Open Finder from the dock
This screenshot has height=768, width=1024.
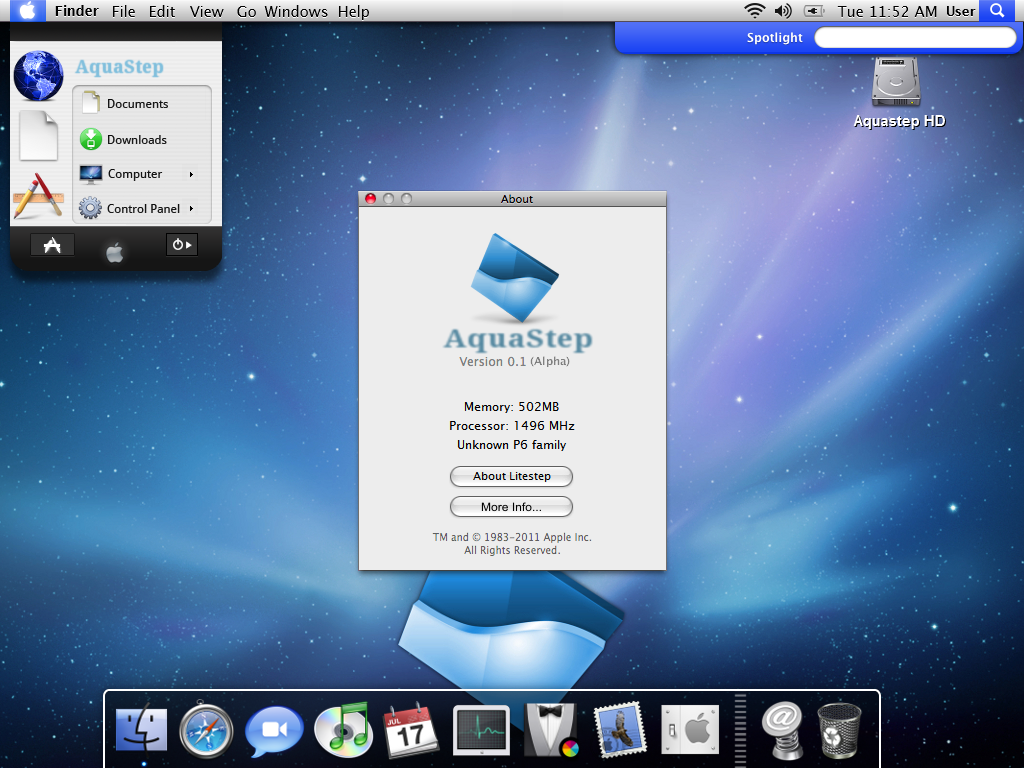[142, 730]
